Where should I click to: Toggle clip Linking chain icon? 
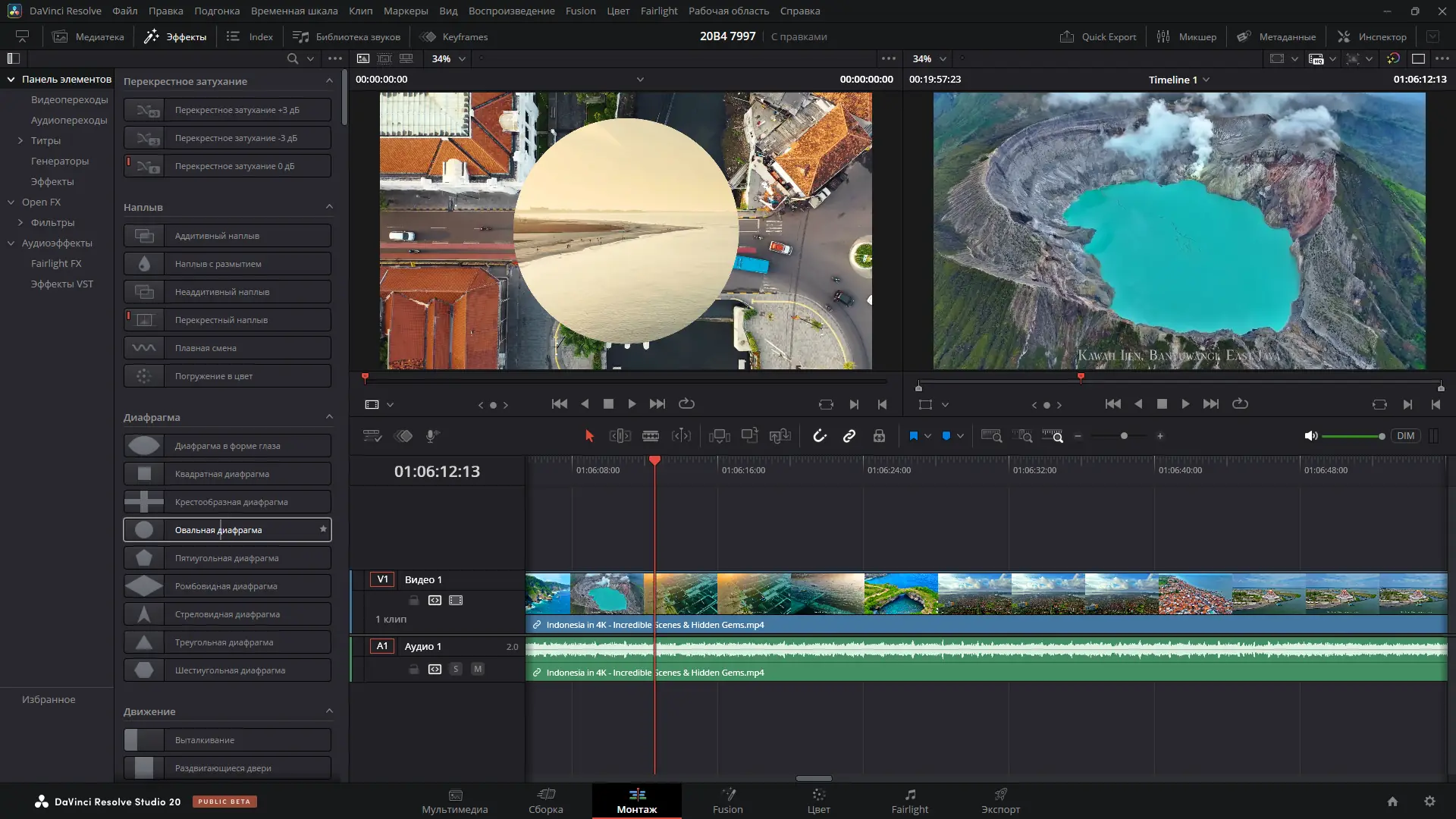tap(849, 436)
